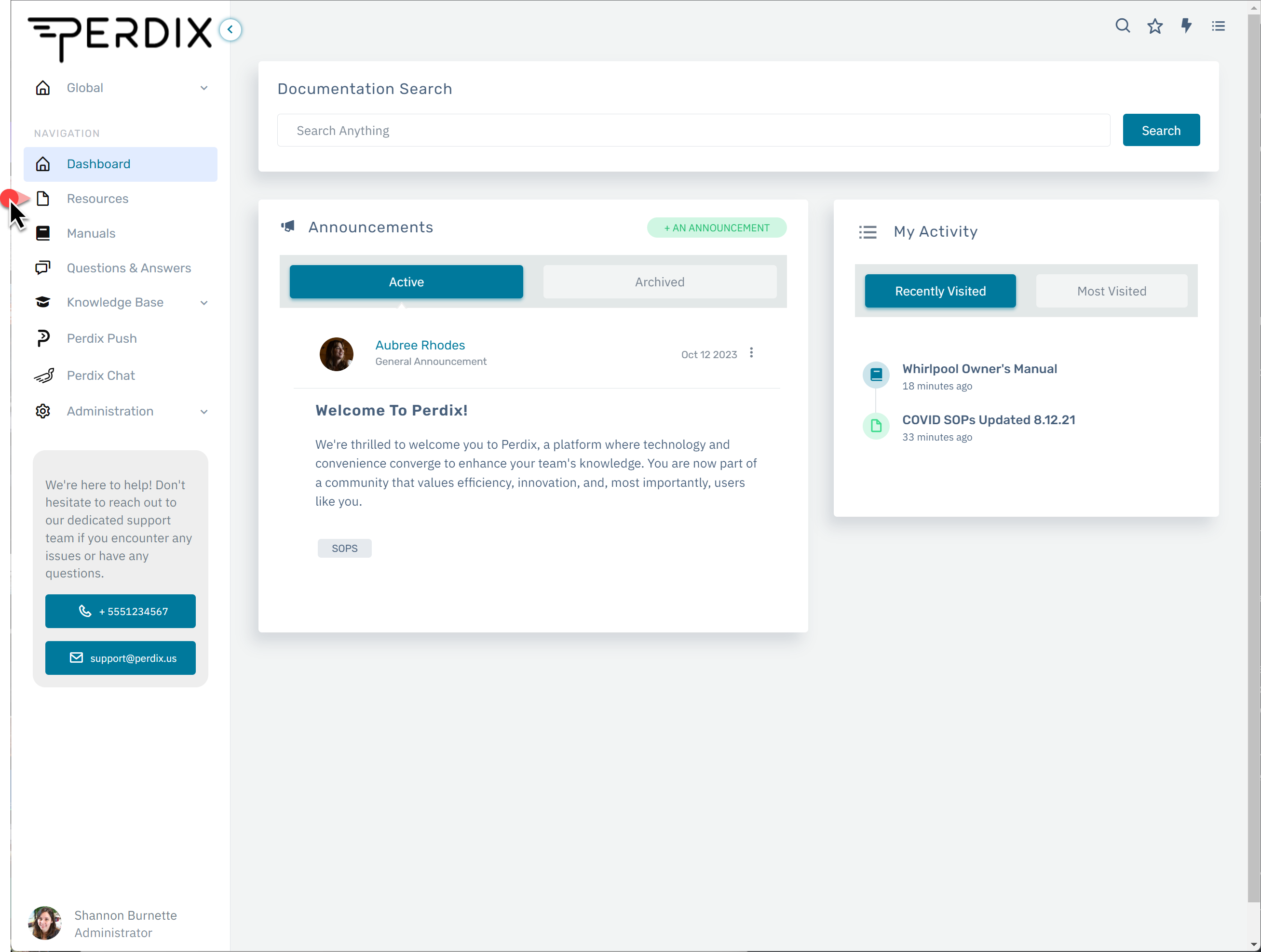The height and width of the screenshot is (952, 1261).
Task: Go to Dashboard in navigation
Action: (120, 164)
